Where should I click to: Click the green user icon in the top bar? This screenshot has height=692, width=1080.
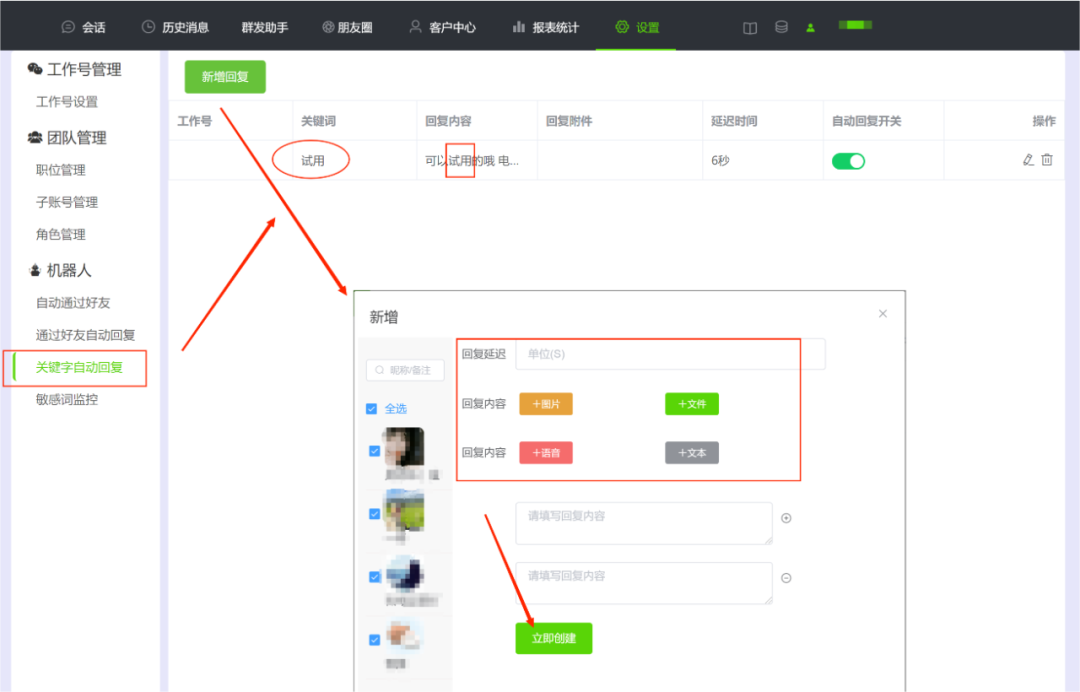point(810,27)
